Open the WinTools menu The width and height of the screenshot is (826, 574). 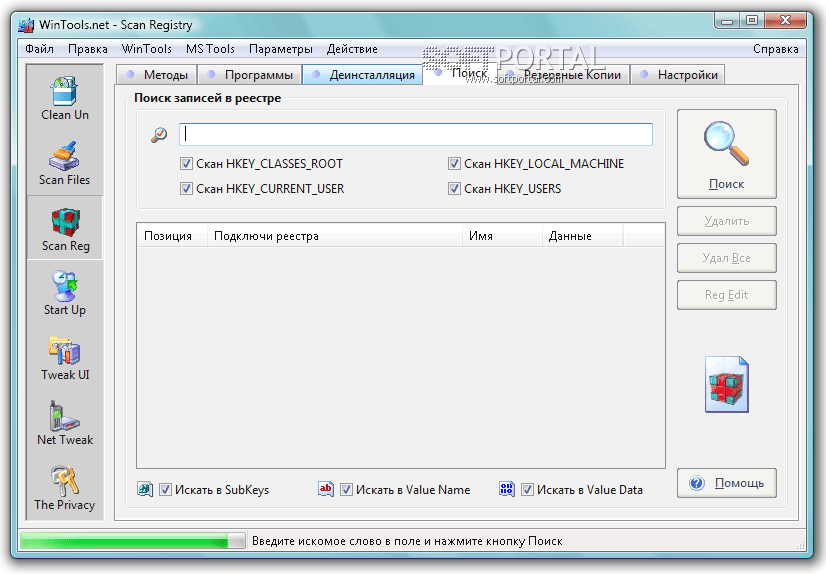(x=146, y=49)
